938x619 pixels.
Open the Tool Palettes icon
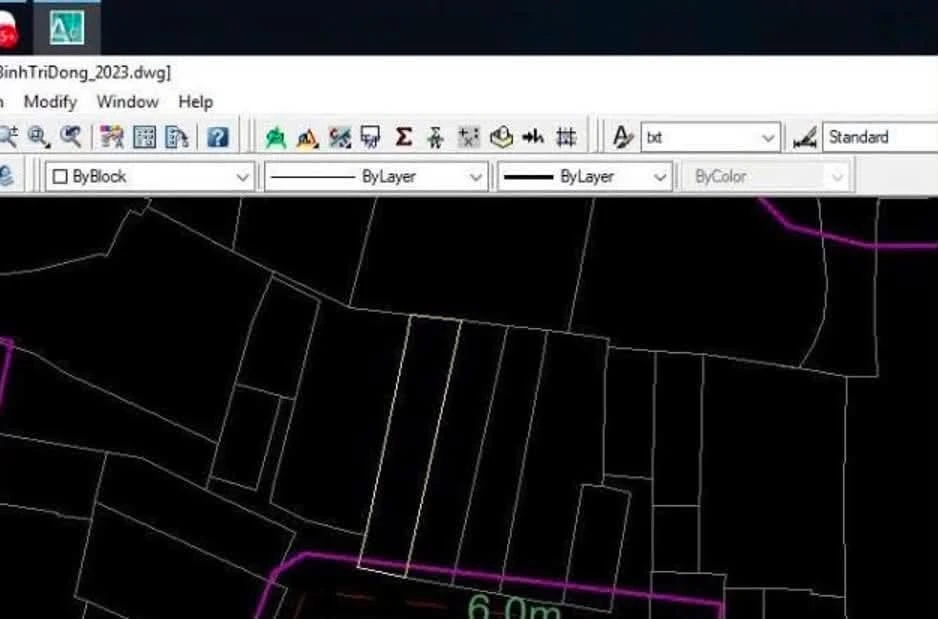point(176,137)
